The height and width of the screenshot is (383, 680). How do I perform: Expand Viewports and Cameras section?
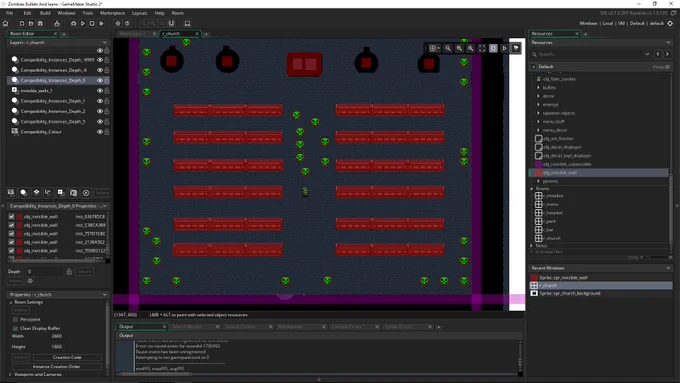10,374
